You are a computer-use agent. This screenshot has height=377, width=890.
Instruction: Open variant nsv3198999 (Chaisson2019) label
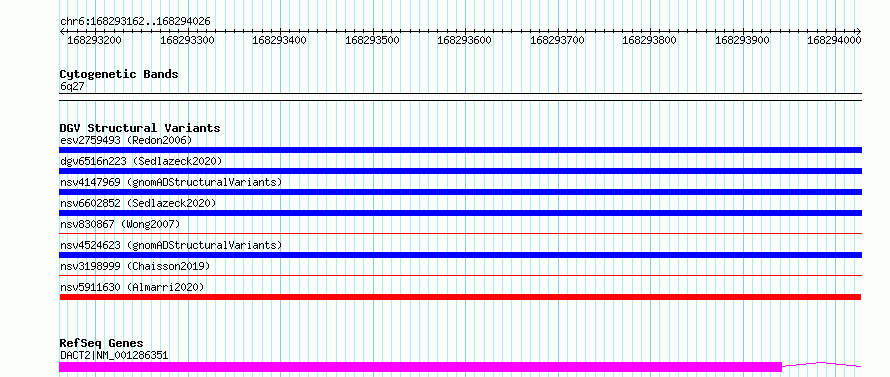point(135,266)
